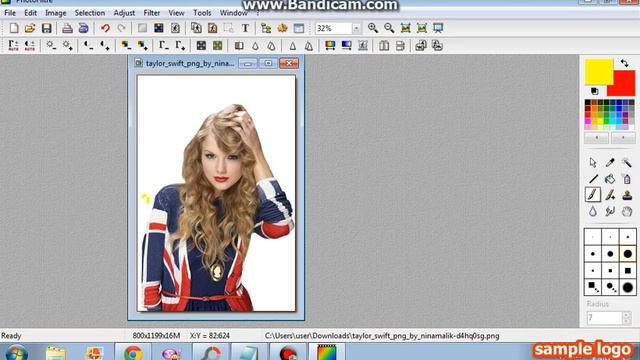Open yellow foreground color swatch
640x360 pixels.
(x=599, y=72)
